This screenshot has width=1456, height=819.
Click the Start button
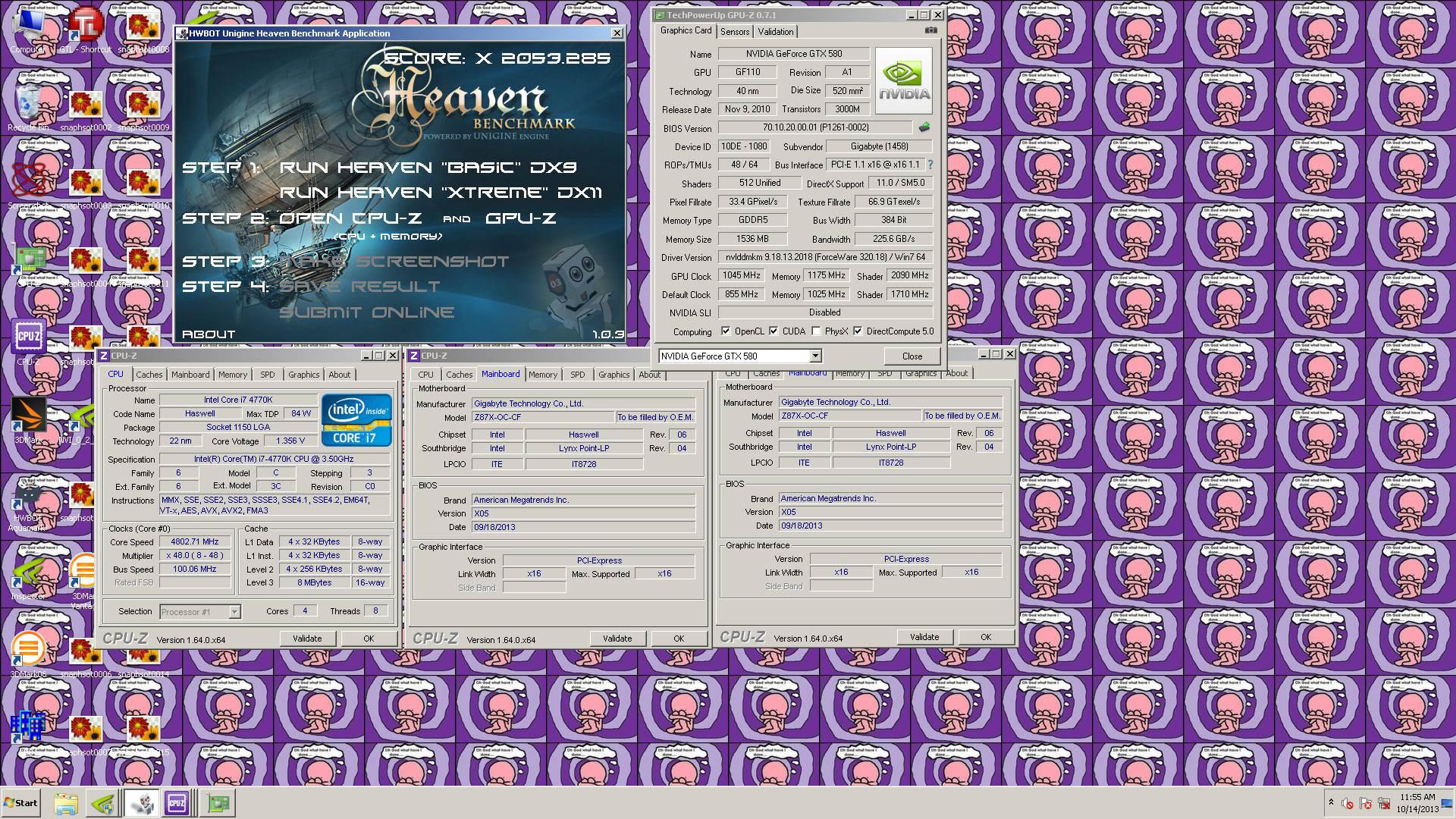20,803
